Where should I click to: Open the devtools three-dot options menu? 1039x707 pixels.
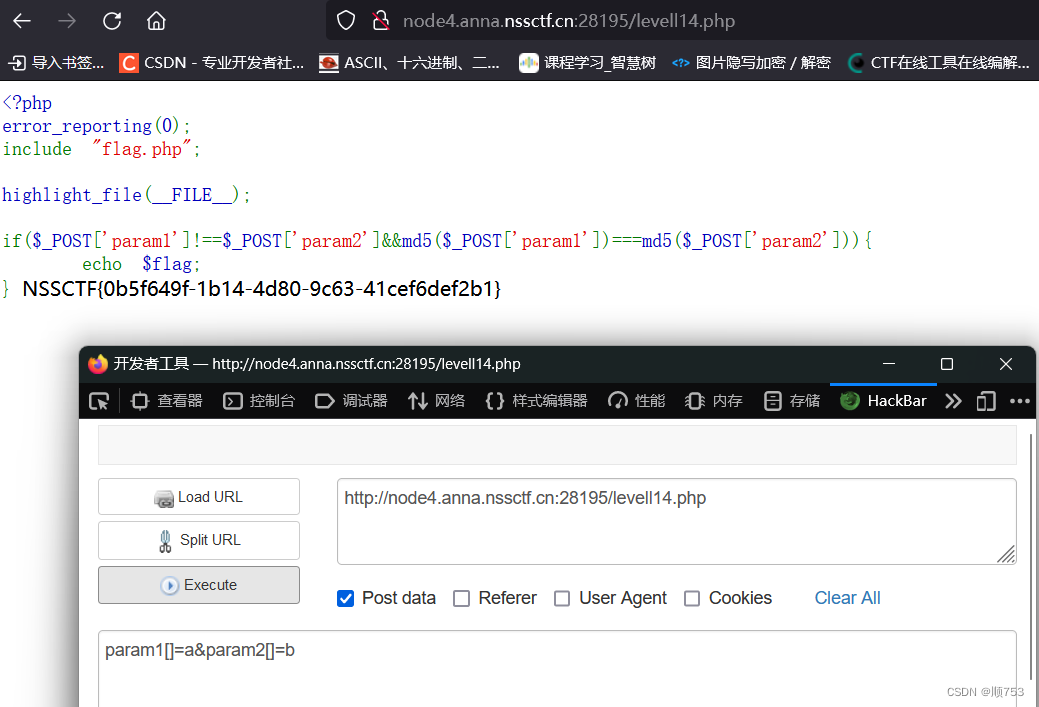(x=1019, y=401)
